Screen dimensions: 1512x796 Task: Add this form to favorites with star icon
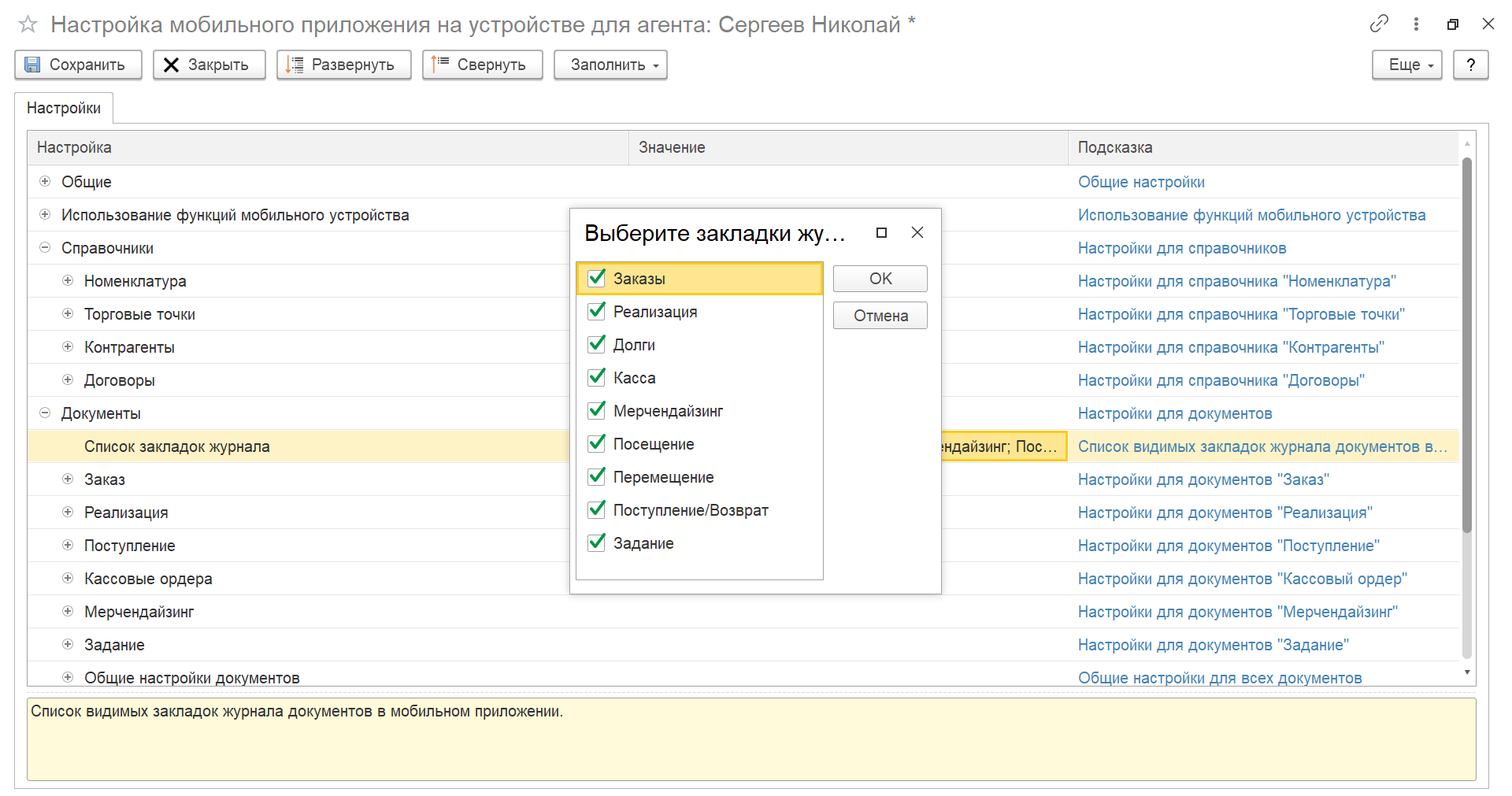28,24
